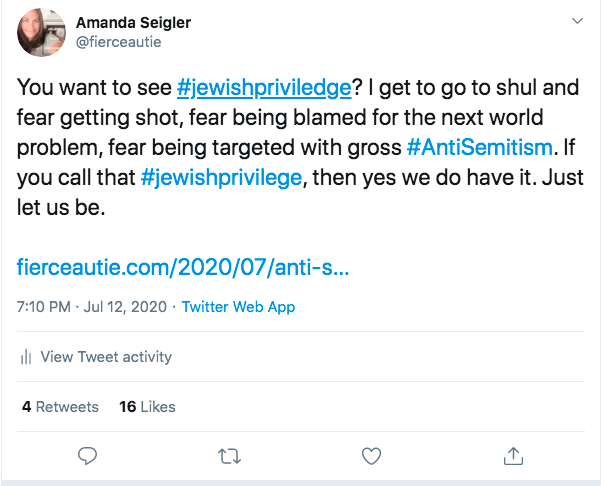This screenshot has width=604, height=486.
Task: Click the word AntiSemitism in the tweet
Action: coord(487,148)
